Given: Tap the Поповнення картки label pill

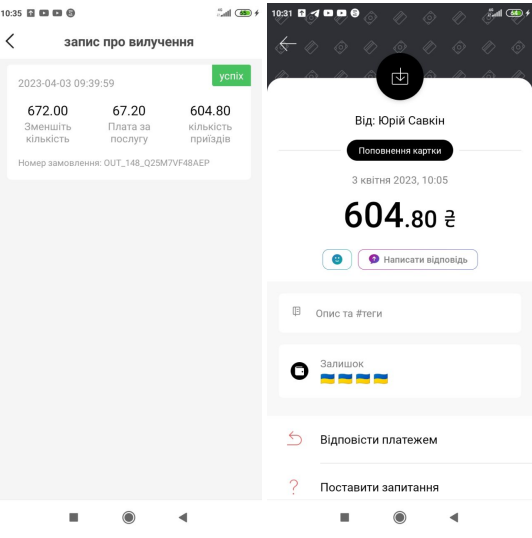Looking at the screenshot, I should click(400, 150).
